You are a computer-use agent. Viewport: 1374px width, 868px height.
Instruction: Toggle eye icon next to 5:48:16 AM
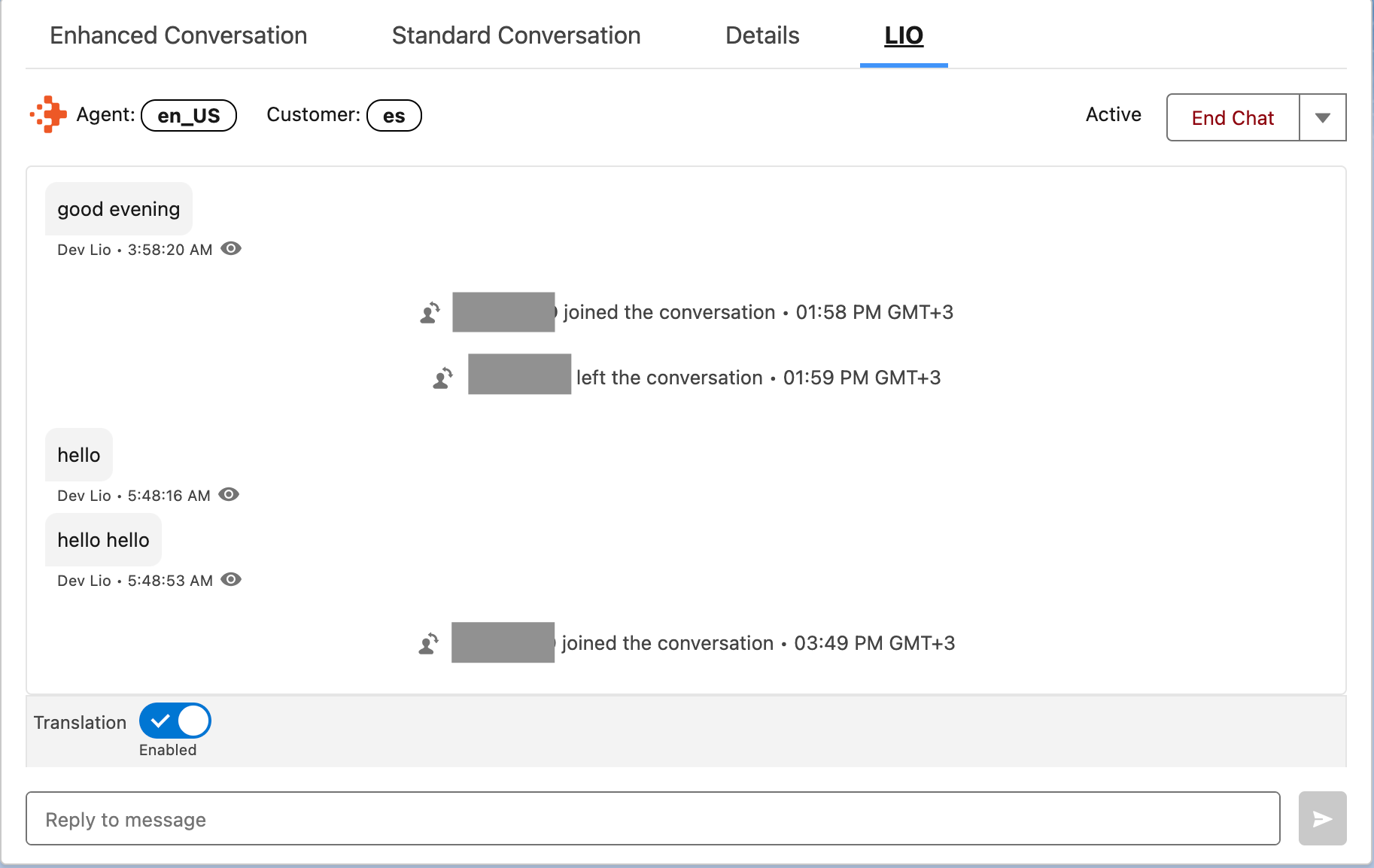[229, 495]
